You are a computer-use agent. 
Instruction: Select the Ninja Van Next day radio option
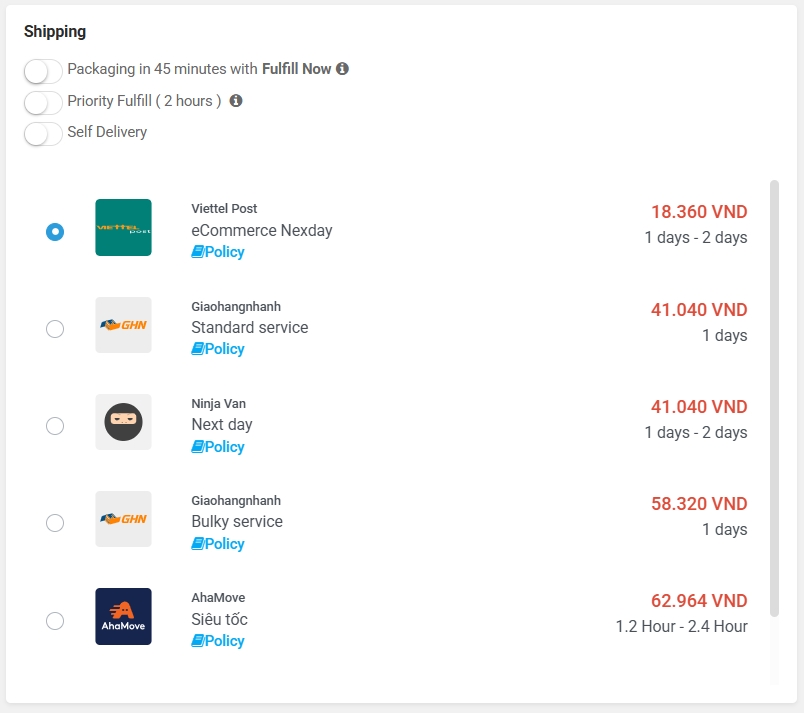tap(55, 426)
